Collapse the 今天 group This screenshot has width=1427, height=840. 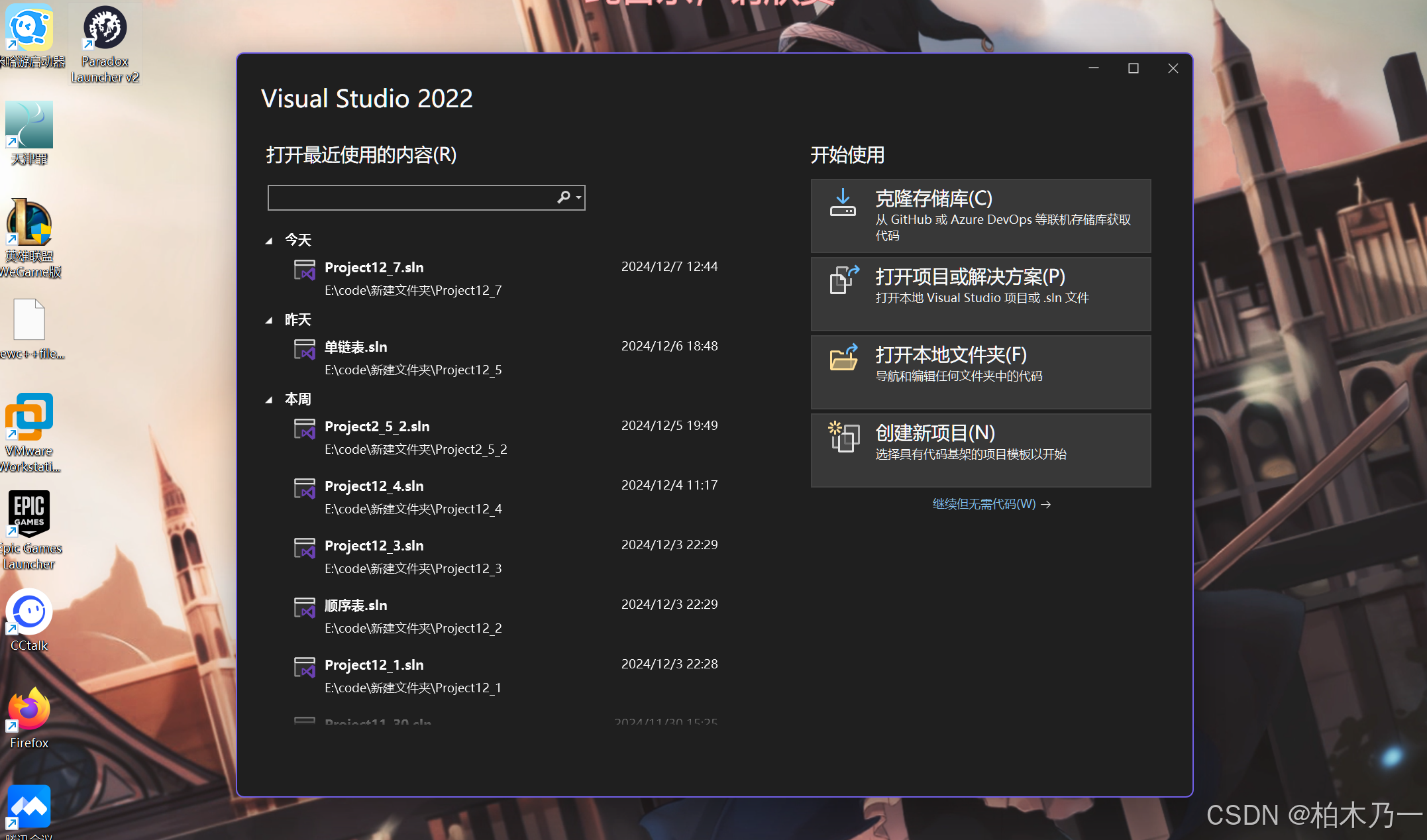click(x=269, y=240)
